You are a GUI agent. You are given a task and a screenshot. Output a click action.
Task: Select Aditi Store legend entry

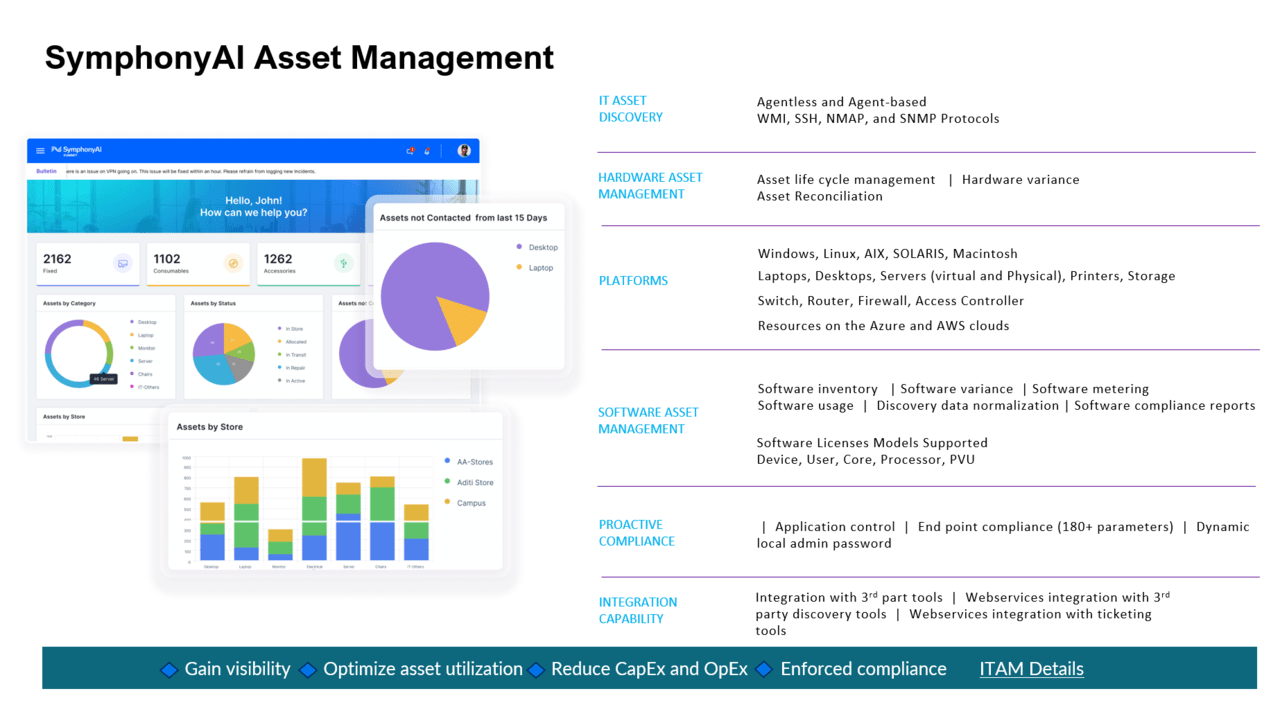click(468, 483)
